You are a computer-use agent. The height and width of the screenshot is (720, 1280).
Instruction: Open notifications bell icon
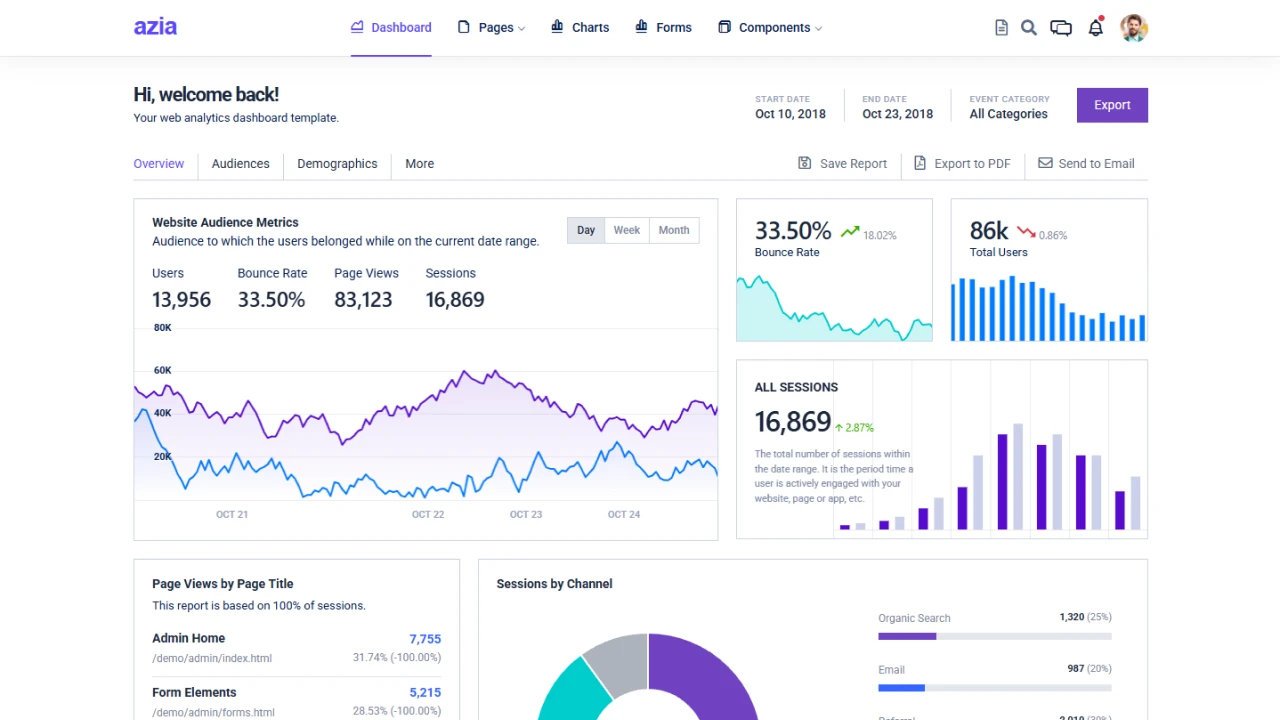click(1096, 27)
